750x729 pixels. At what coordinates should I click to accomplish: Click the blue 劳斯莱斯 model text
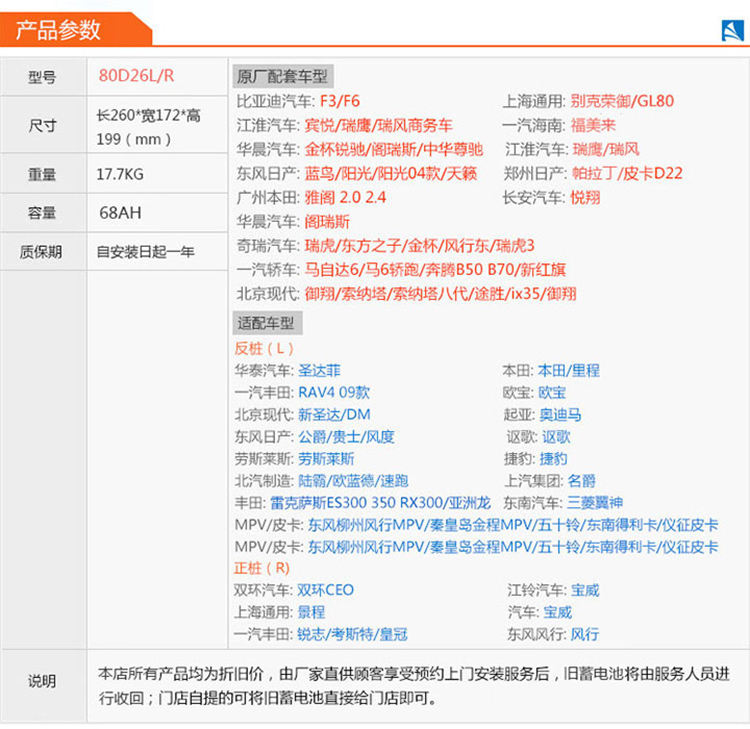click(326, 459)
